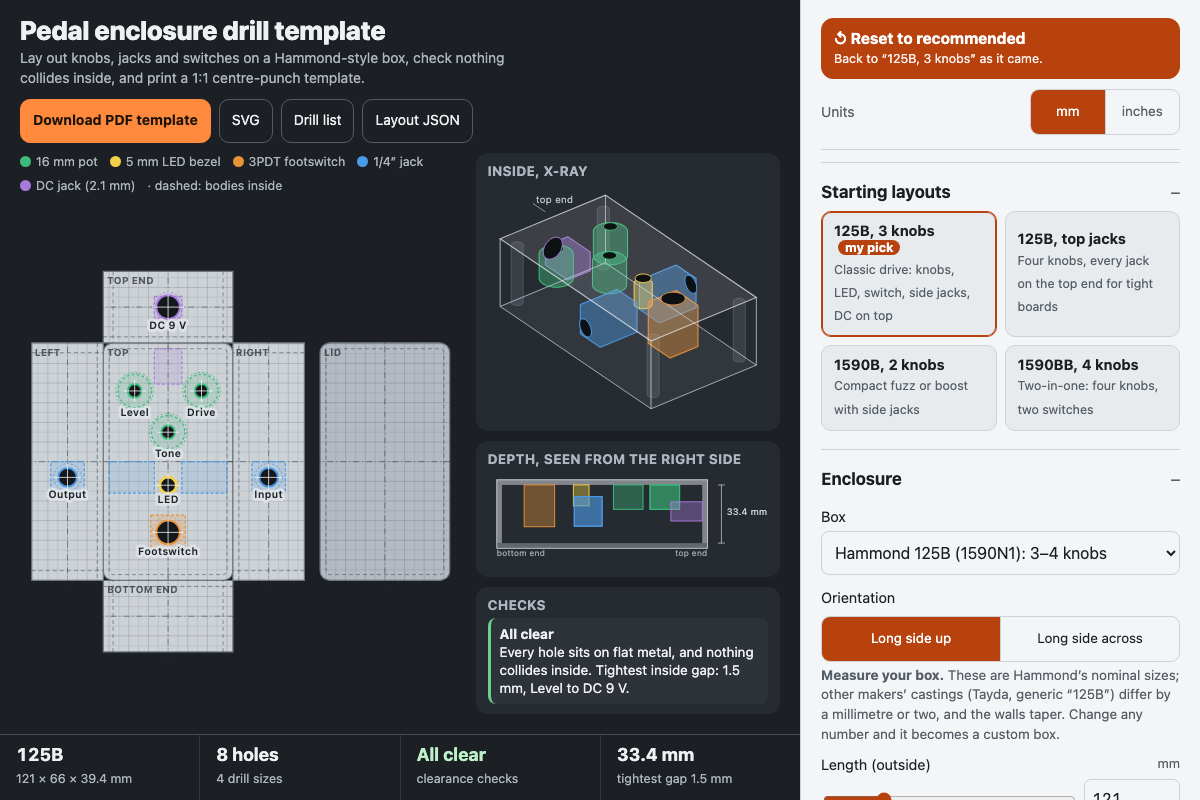
Task: Click the Length value input field
Action: 1132,791
